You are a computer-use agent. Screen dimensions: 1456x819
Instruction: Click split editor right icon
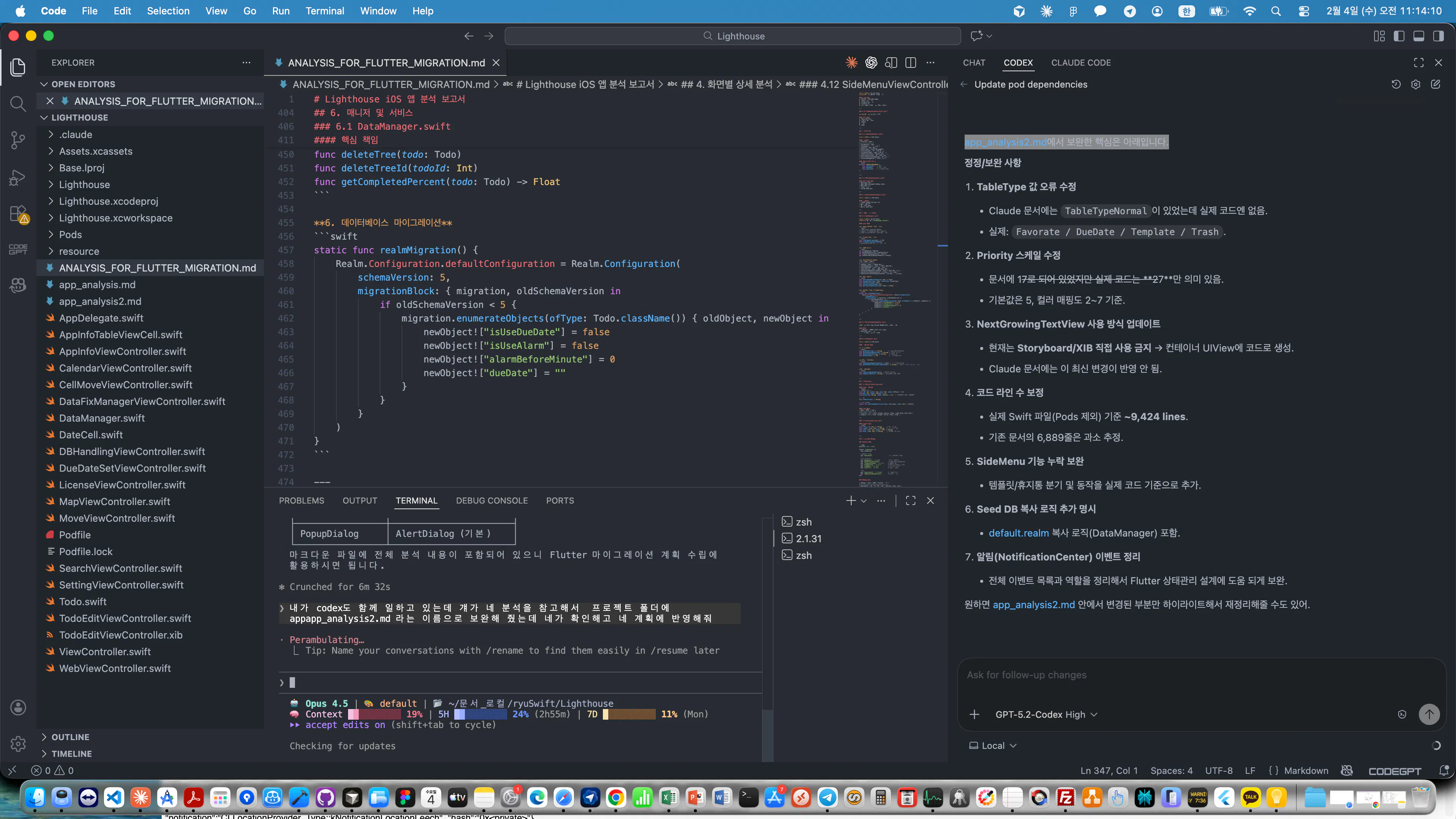910,63
